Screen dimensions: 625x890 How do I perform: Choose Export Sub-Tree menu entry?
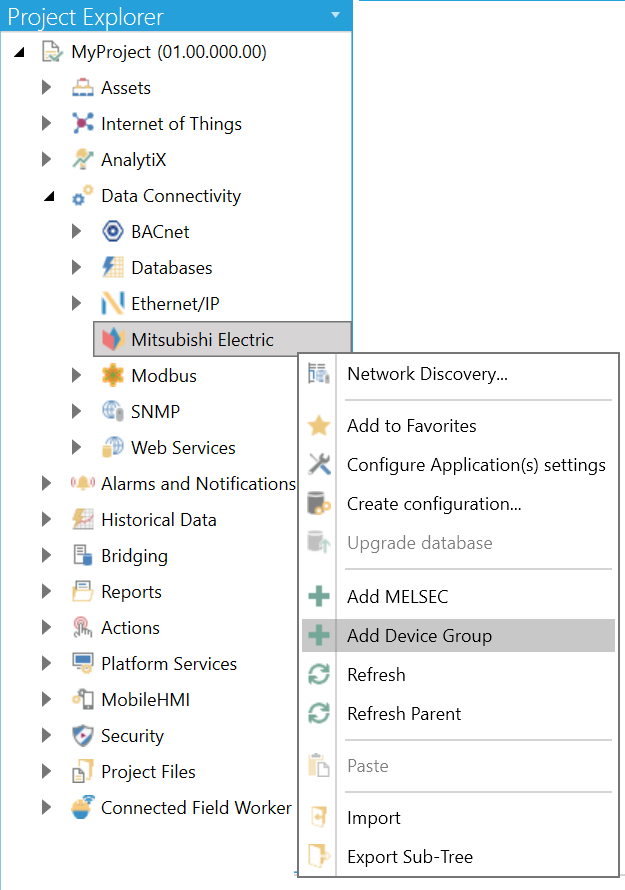tap(409, 857)
